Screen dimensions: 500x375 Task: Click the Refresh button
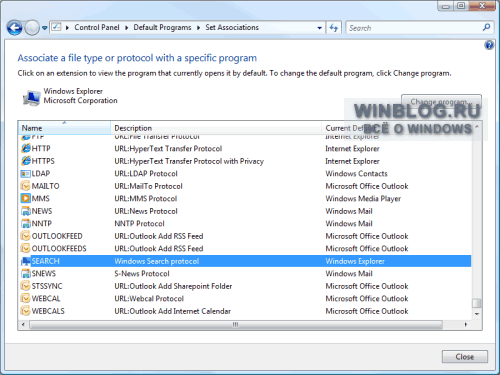[334, 28]
